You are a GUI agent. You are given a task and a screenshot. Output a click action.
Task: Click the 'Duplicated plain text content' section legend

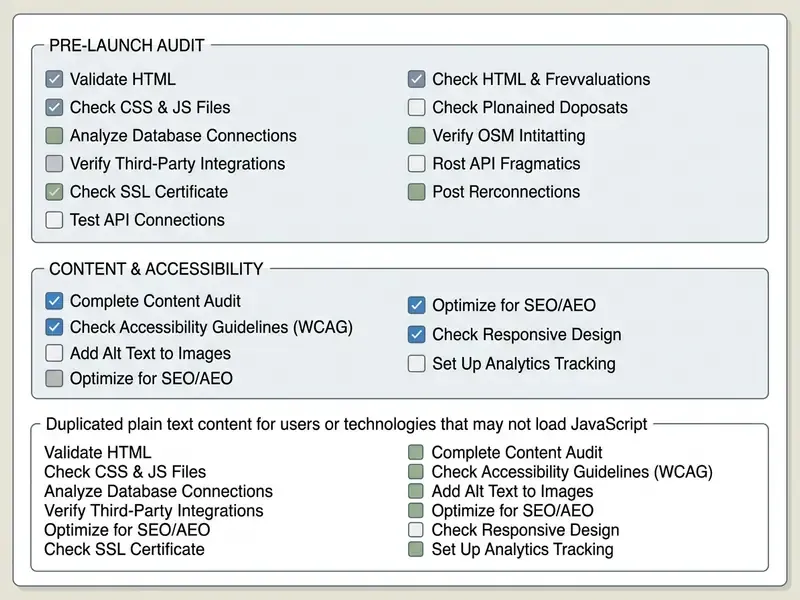346,424
